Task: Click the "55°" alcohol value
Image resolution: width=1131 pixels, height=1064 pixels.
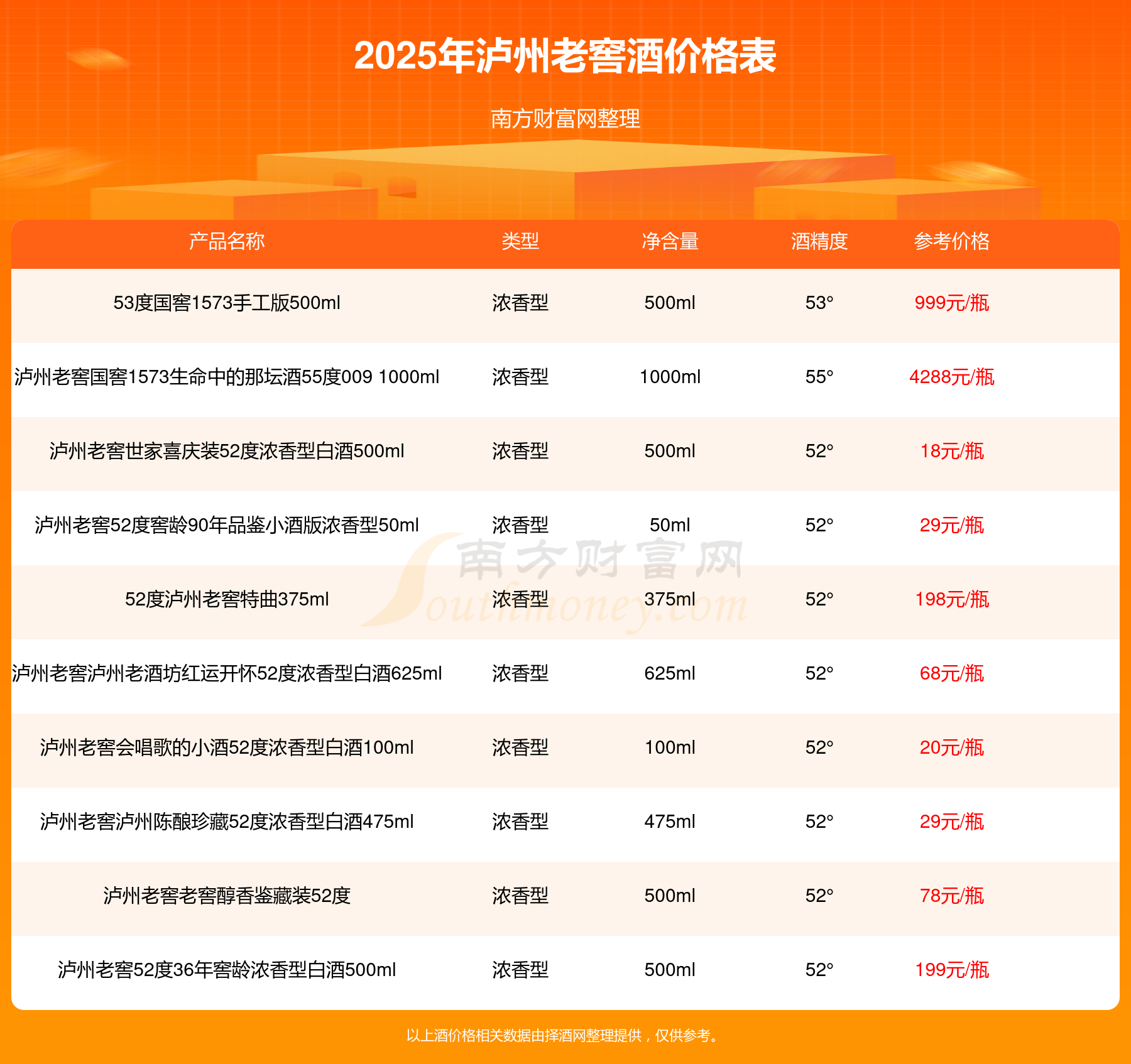Action: (819, 377)
